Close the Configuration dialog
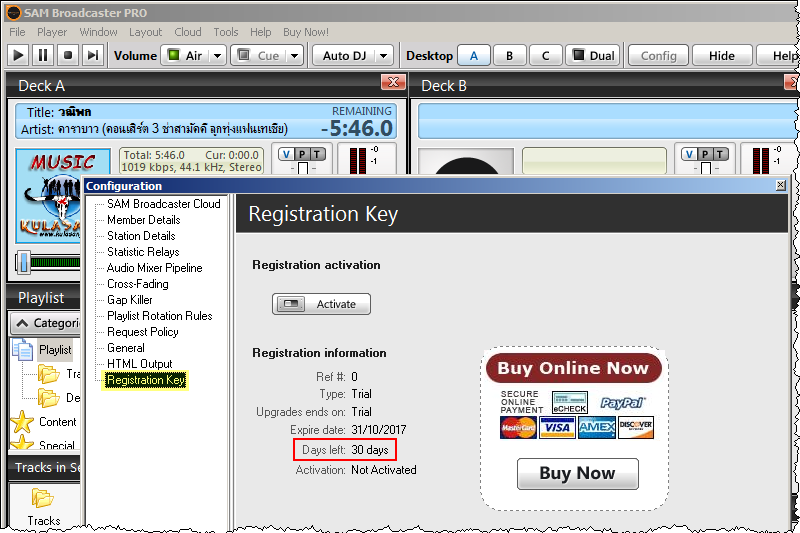The image size is (800, 533). pos(781,186)
